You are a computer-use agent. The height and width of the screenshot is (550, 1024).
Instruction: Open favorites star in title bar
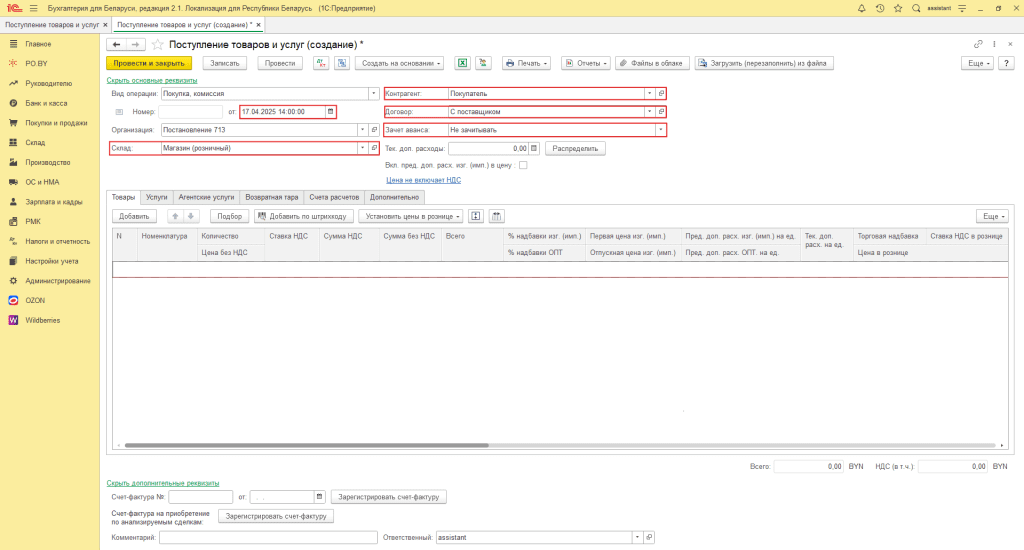898,8
